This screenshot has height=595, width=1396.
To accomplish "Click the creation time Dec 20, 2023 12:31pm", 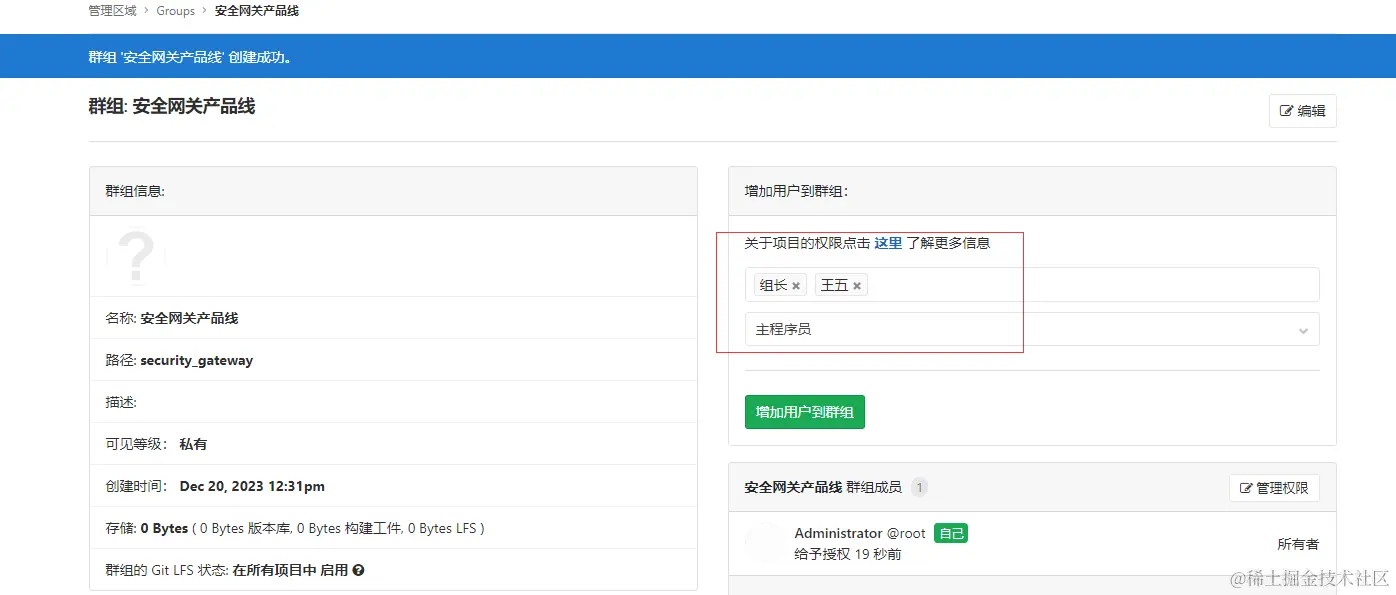I will pyautogui.click(x=252, y=487).
